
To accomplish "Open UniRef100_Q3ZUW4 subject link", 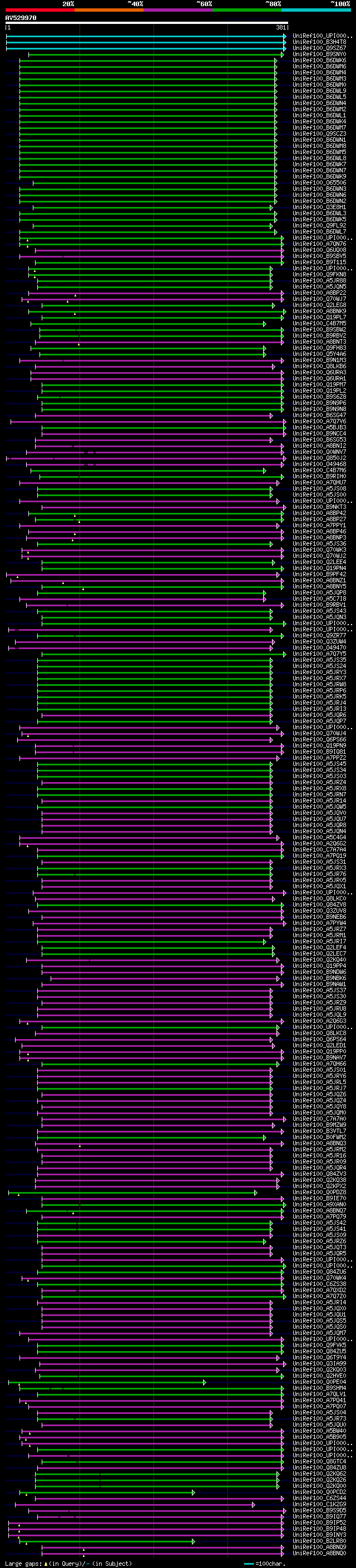I will pos(319,641).
